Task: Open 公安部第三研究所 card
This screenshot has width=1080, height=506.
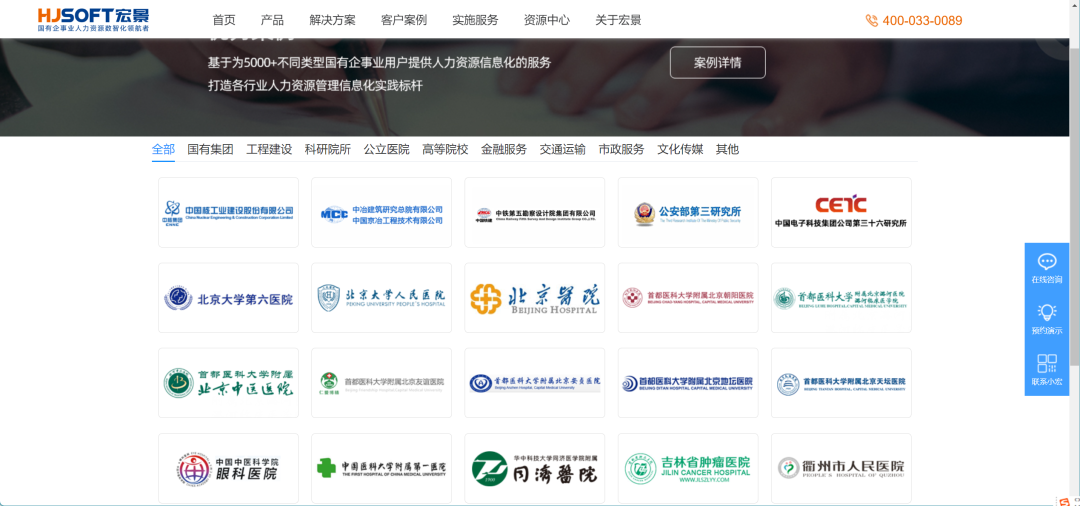Action: (688, 213)
